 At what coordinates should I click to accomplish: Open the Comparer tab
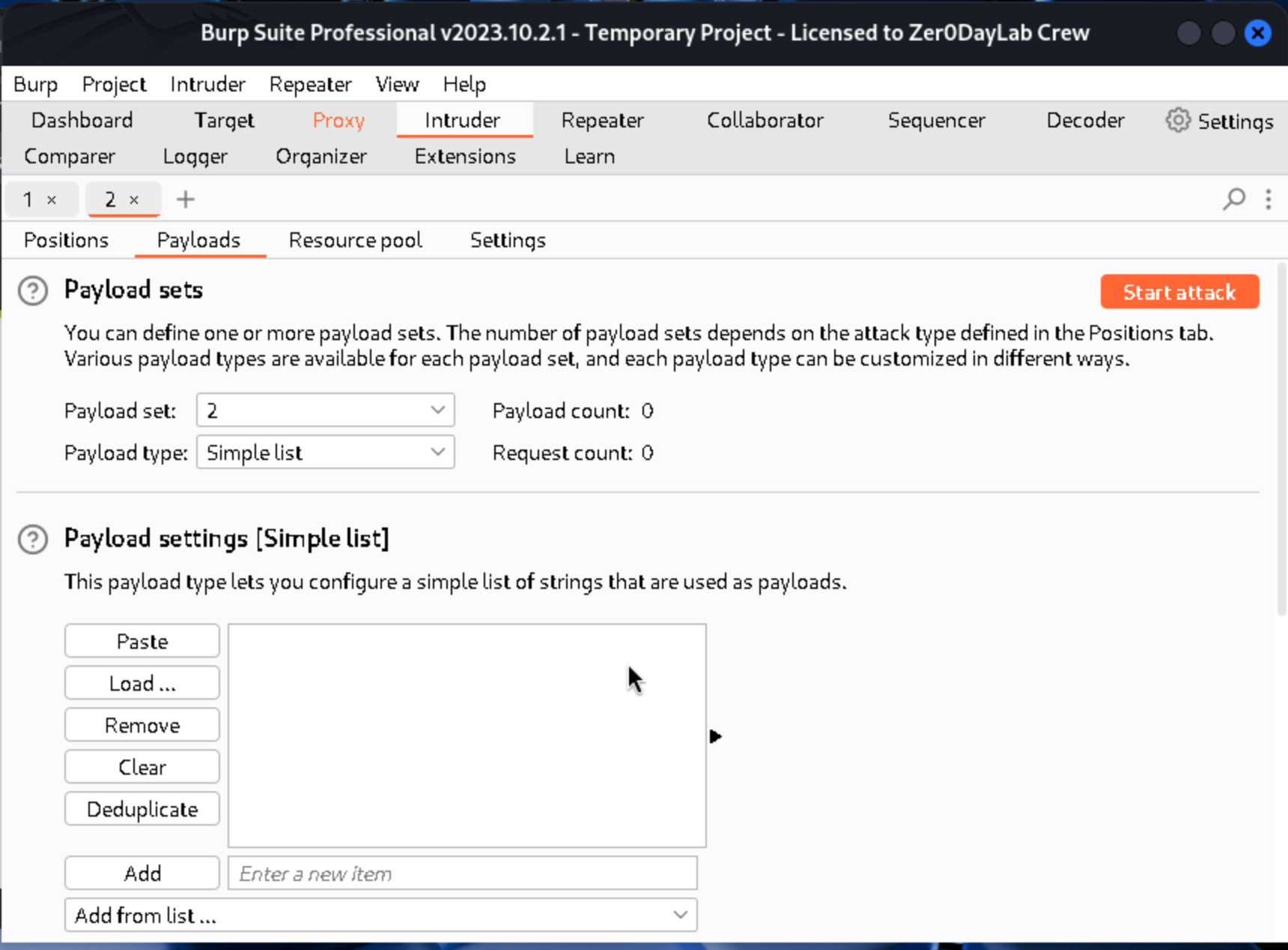pyautogui.click(x=70, y=156)
